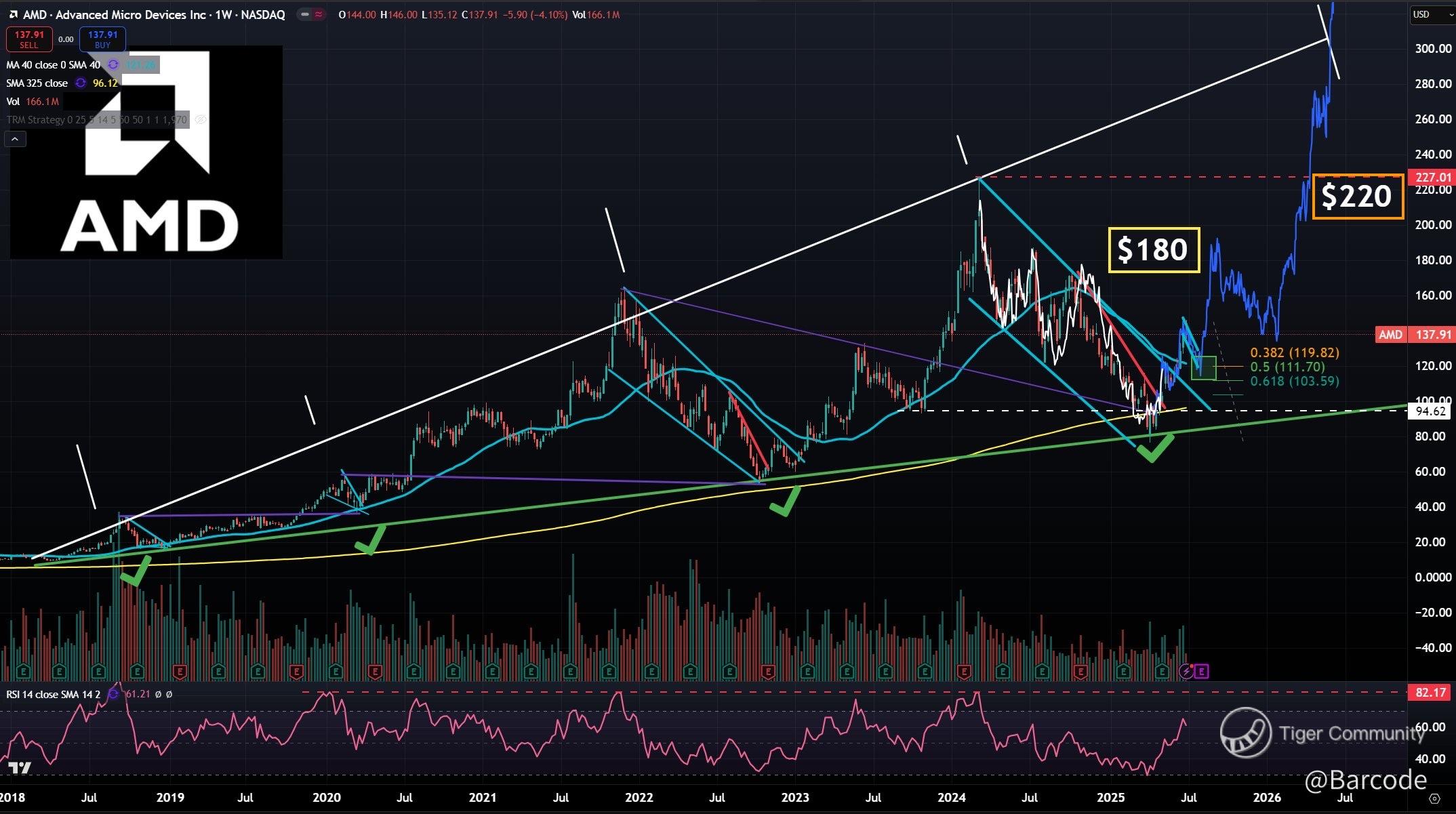Click the 2019 label on time axis
The image size is (1456, 814).
pos(169,798)
